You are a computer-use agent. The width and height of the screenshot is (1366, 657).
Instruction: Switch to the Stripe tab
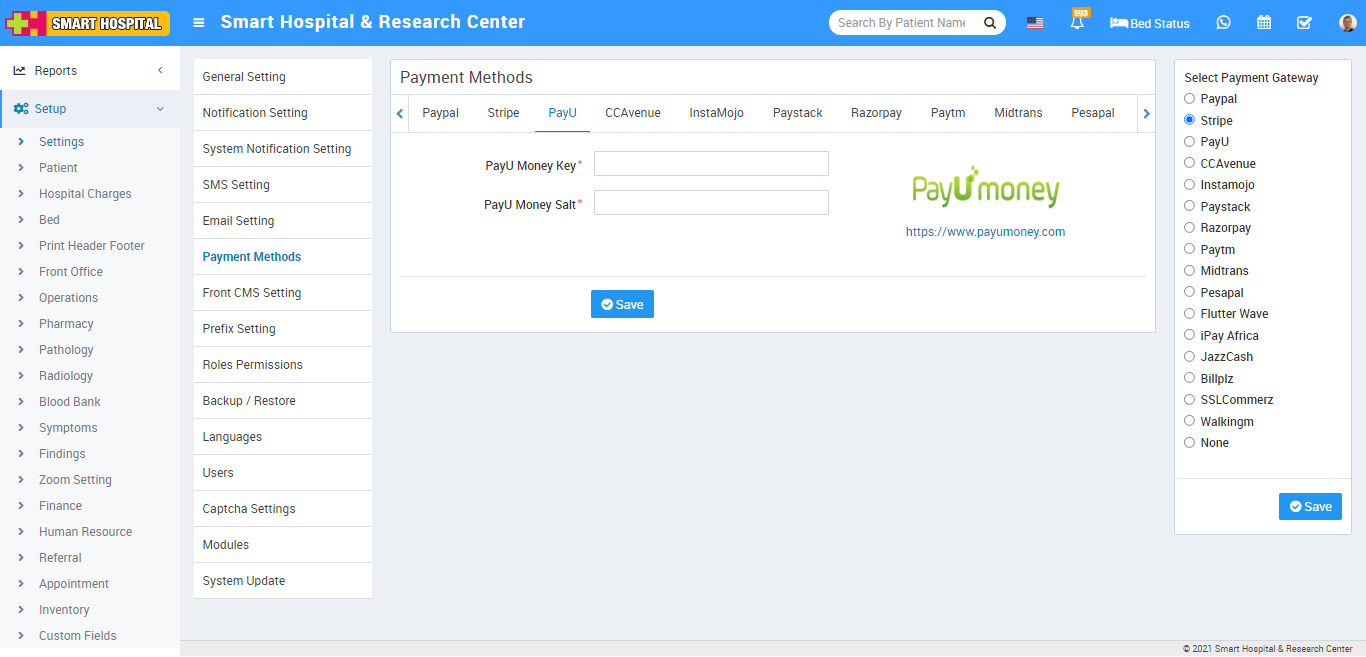point(503,113)
